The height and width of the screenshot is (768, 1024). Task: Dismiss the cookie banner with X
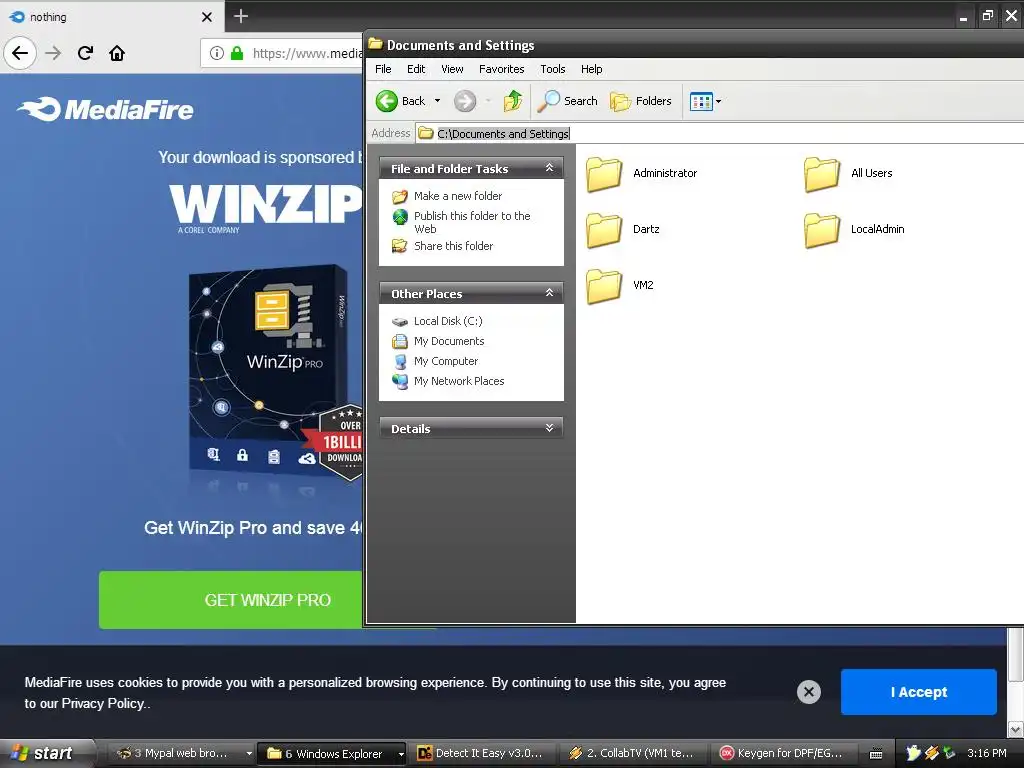[808, 692]
